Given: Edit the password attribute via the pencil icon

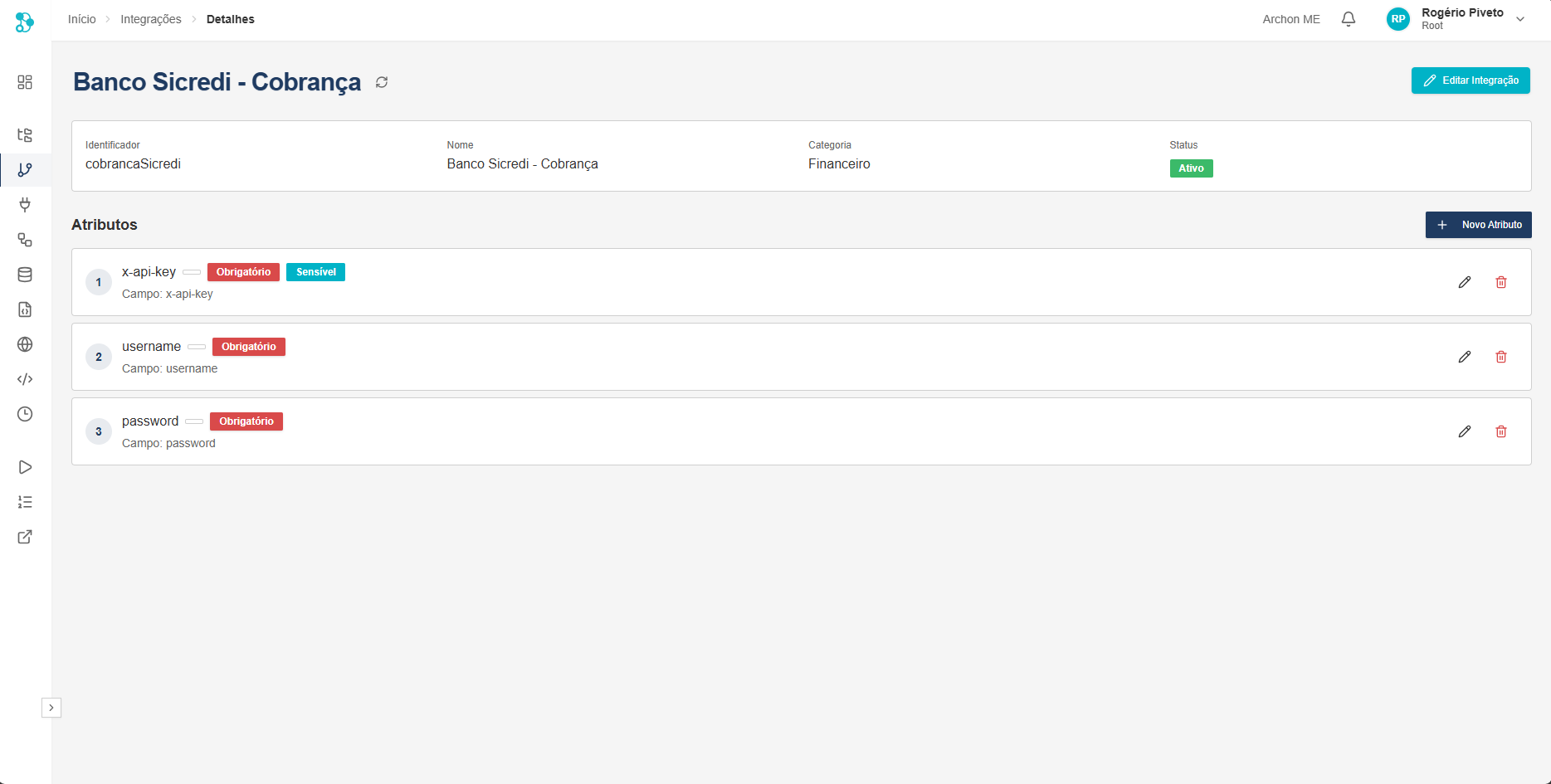Looking at the screenshot, I should (x=1465, y=431).
